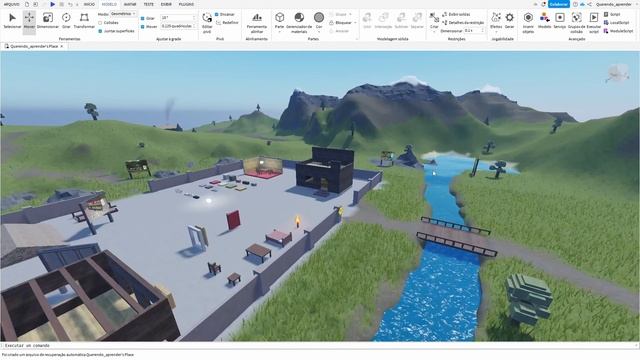640x360 pixels.
Task: Switch to the INÍCIO tab
Action: pyautogui.click(x=89, y=4)
